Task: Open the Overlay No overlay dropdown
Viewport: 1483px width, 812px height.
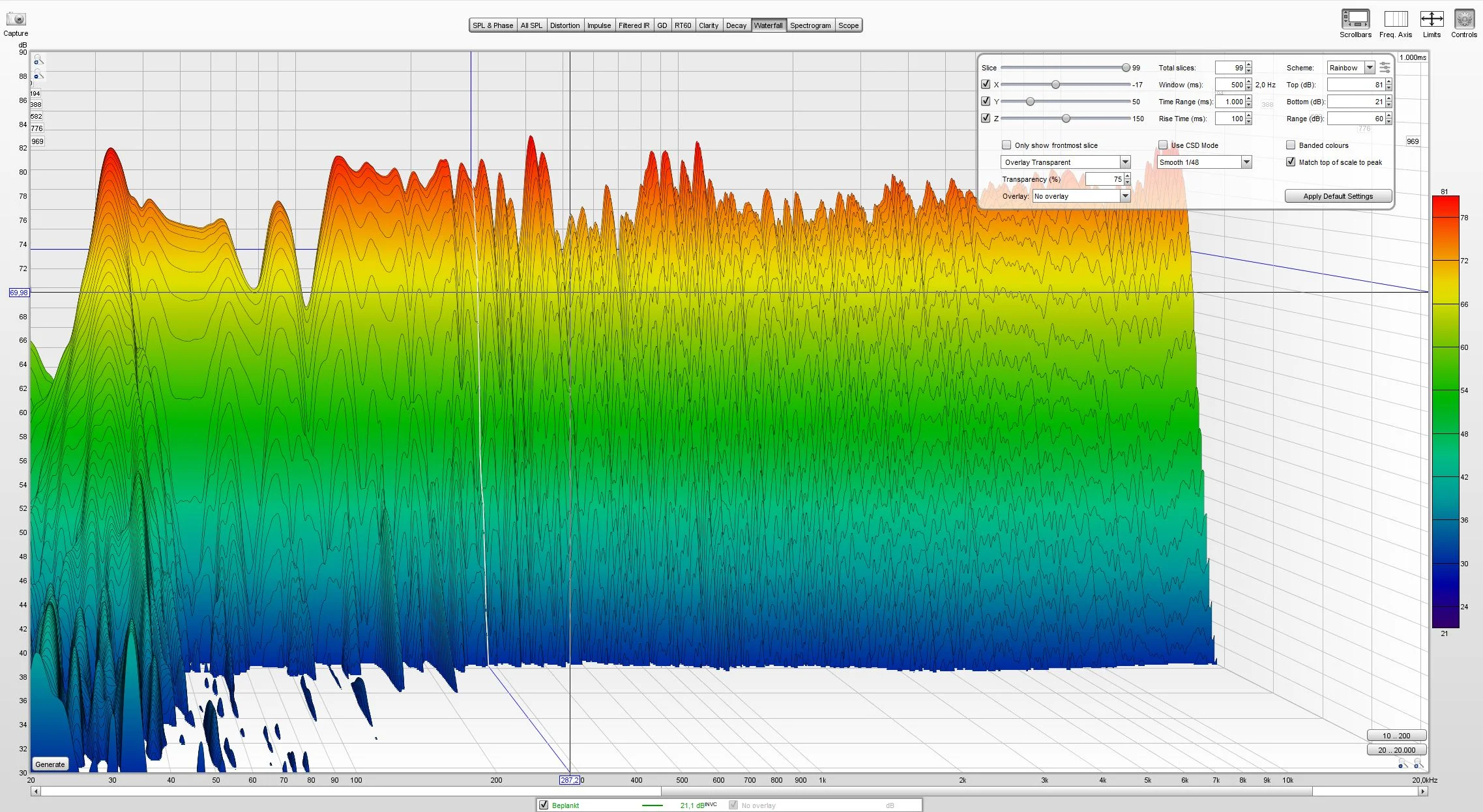Action: click(1081, 196)
